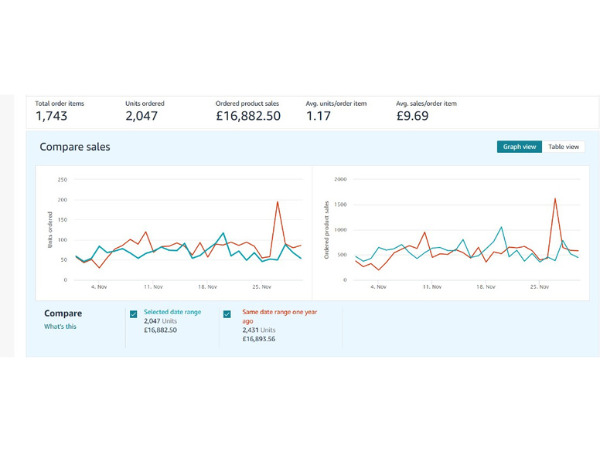Switch to Table view
This screenshot has width=600, height=452.
click(x=563, y=147)
